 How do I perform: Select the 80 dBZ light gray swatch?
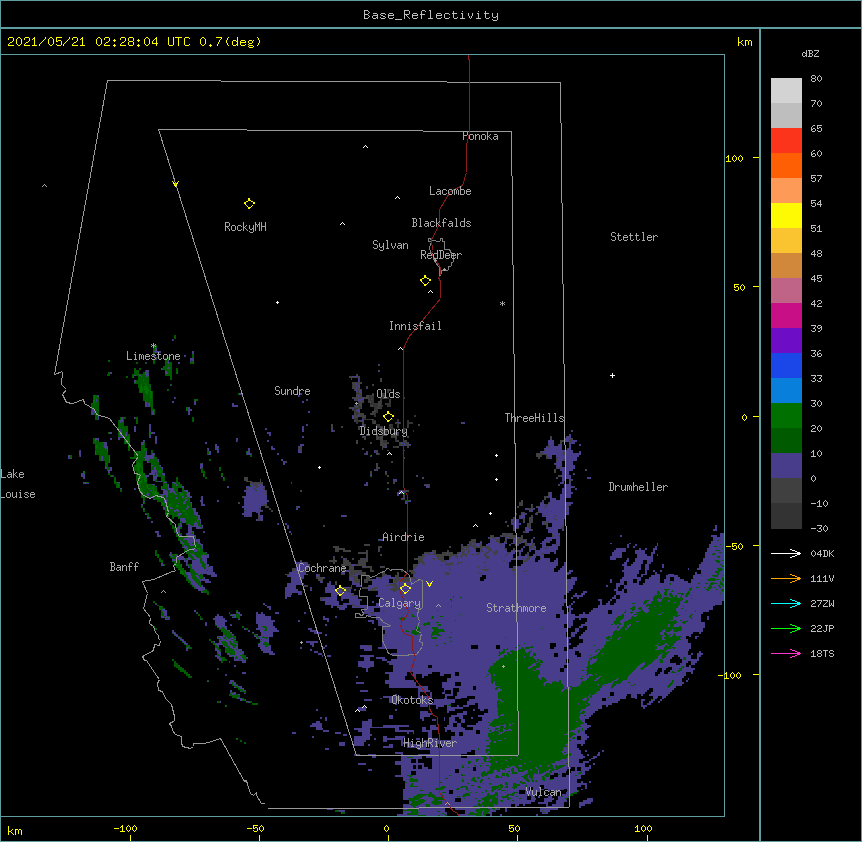pyautogui.click(x=786, y=90)
